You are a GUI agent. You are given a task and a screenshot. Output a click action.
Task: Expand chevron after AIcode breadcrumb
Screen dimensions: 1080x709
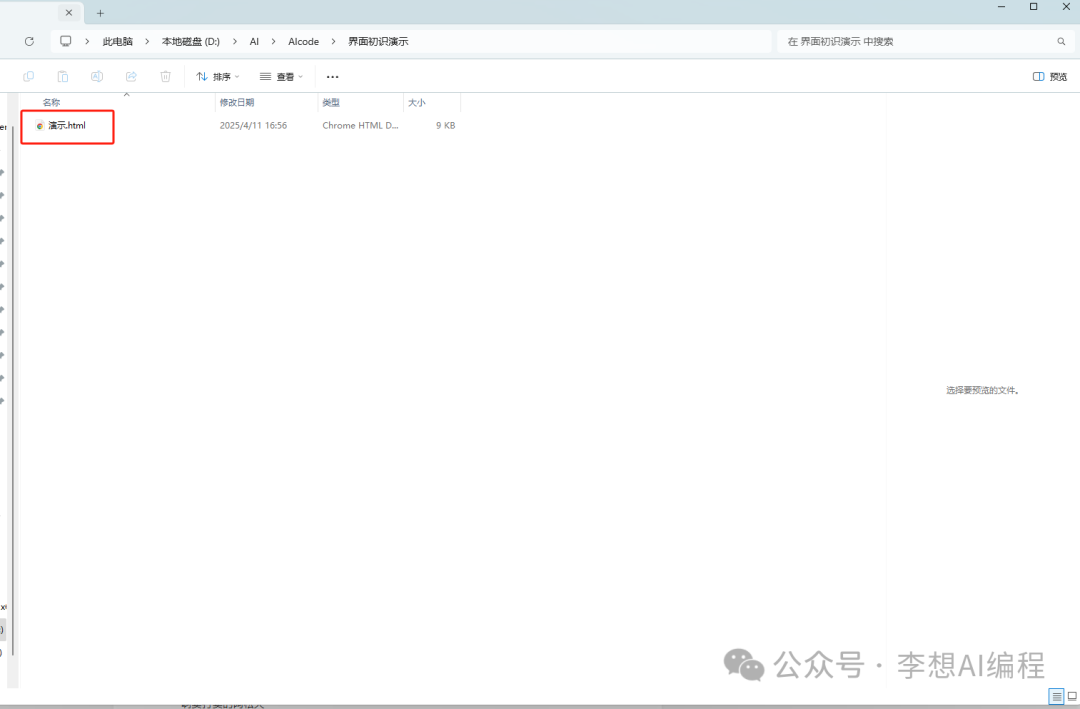333,41
